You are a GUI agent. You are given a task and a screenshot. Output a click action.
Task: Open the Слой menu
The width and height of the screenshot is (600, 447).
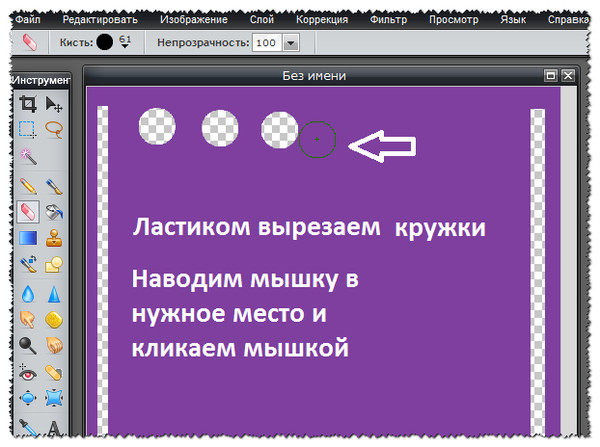262,19
